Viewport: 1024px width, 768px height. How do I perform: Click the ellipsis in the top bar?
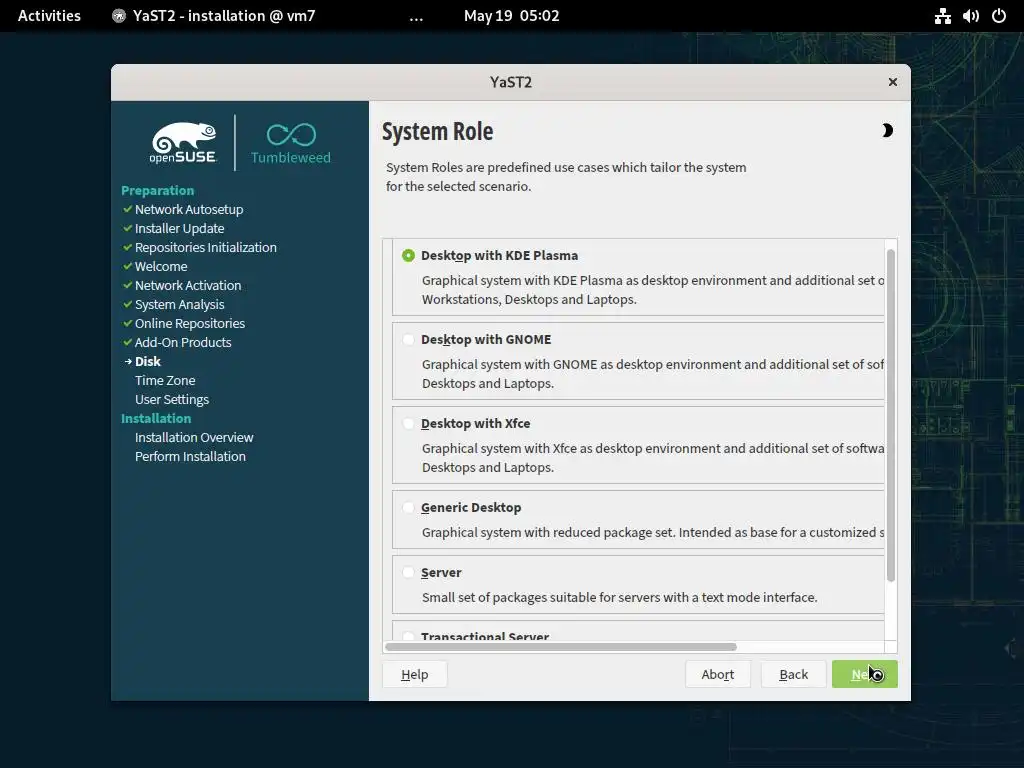[x=416, y=16]
